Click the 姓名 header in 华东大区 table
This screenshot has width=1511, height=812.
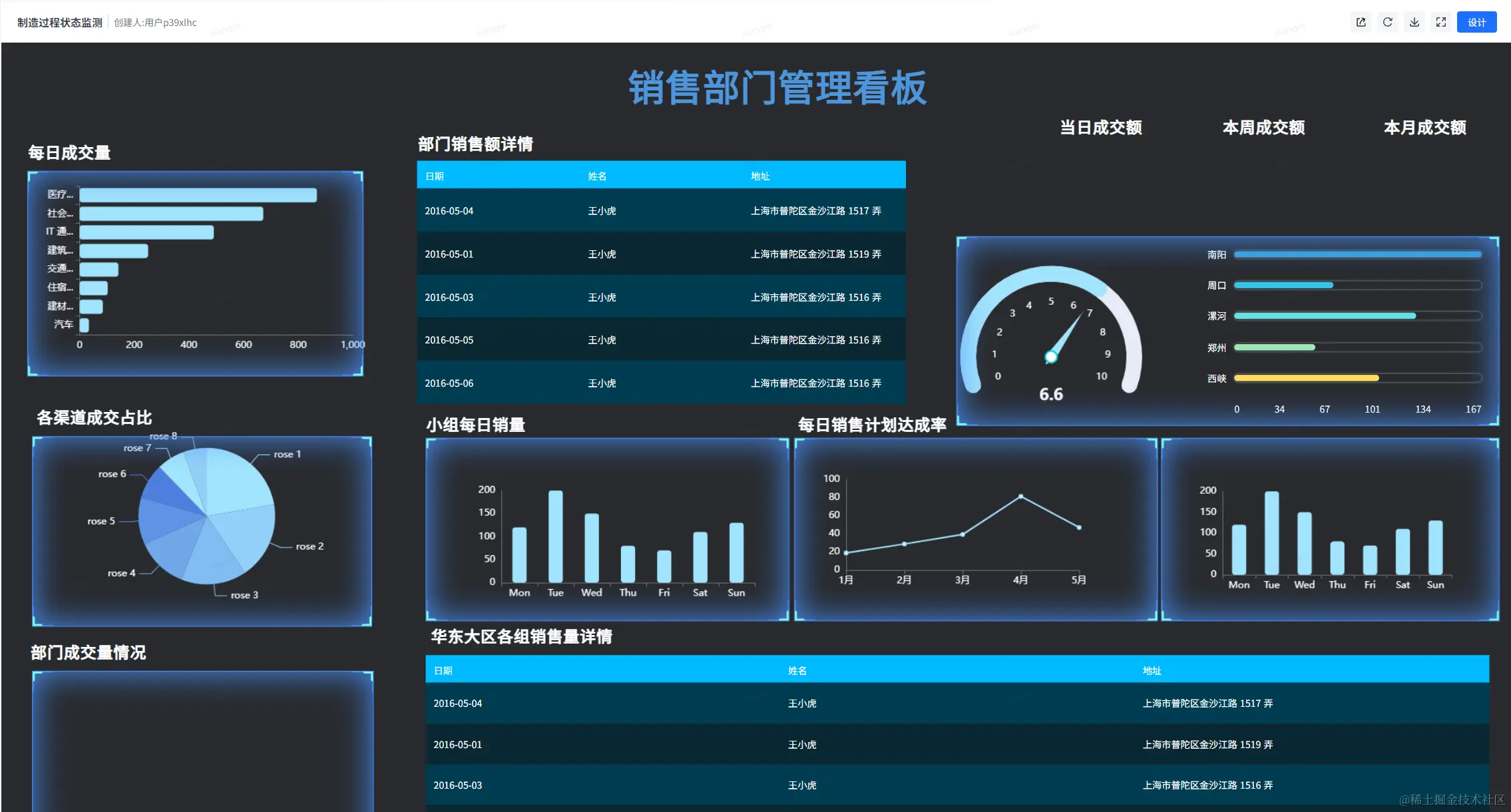[x=797, y=671]
